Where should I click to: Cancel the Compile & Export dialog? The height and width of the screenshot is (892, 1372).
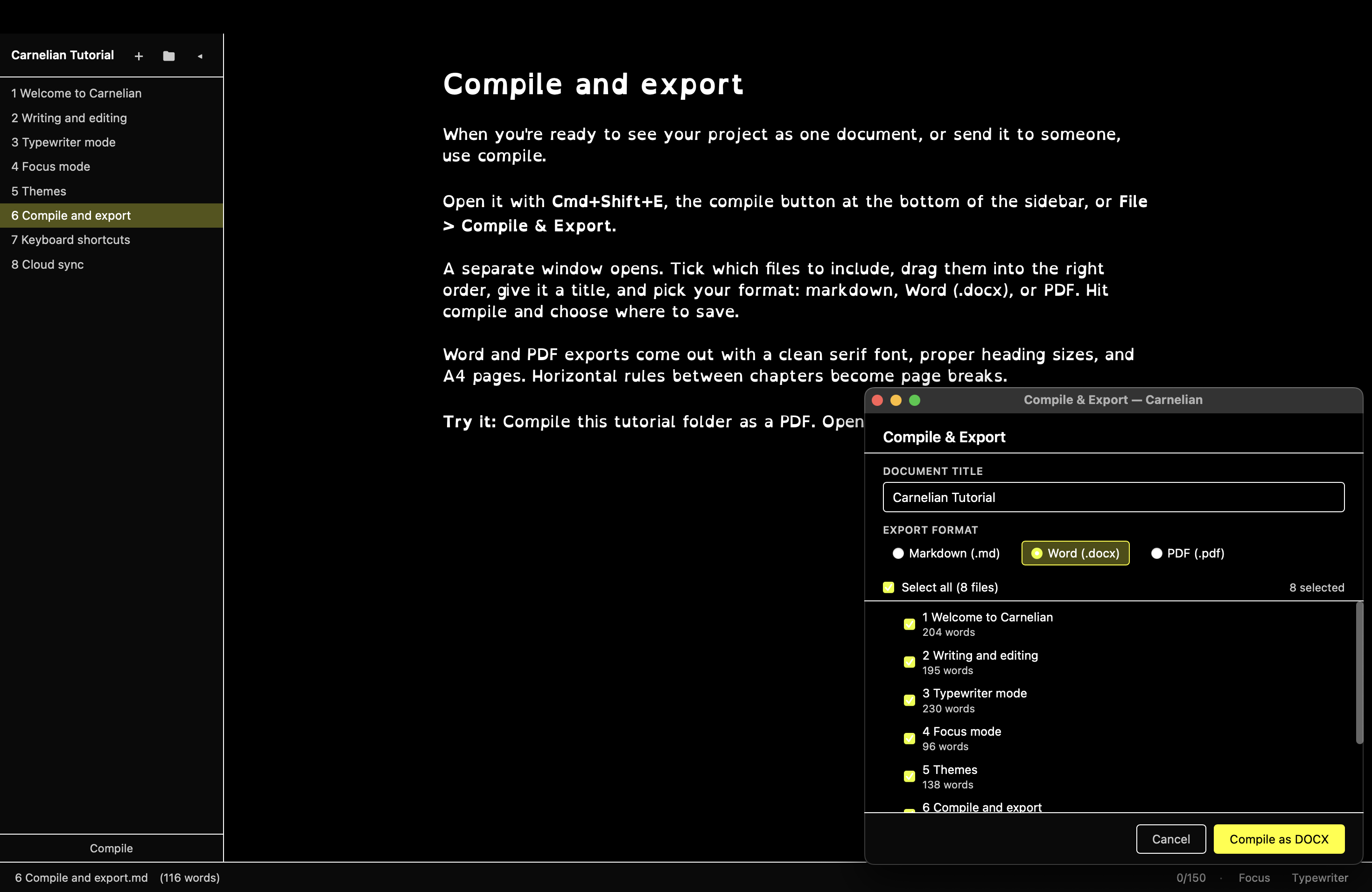click(x=1170, y=839)
